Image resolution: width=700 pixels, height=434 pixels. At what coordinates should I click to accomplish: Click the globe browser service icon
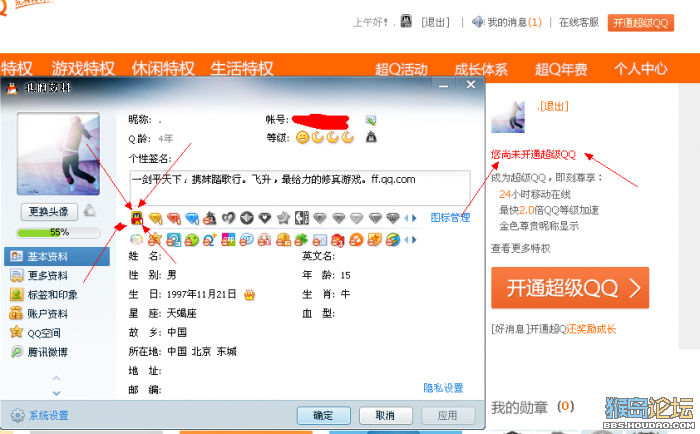393,240
